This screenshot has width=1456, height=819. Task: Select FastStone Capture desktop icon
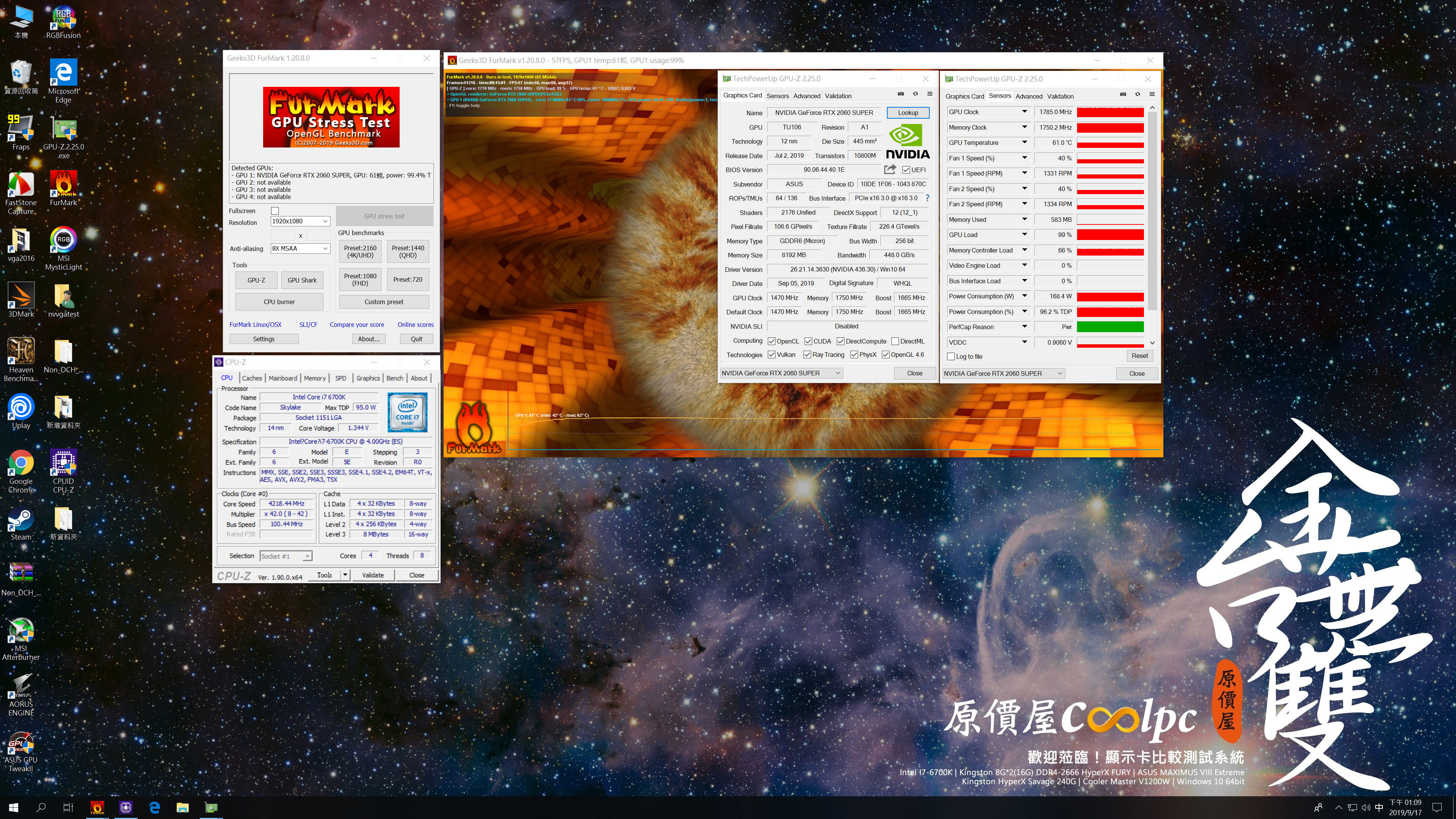tap(21, 192)
